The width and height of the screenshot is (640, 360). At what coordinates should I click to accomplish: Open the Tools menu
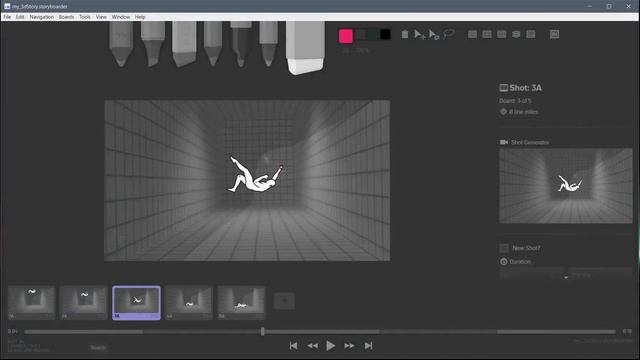point(85,17)
